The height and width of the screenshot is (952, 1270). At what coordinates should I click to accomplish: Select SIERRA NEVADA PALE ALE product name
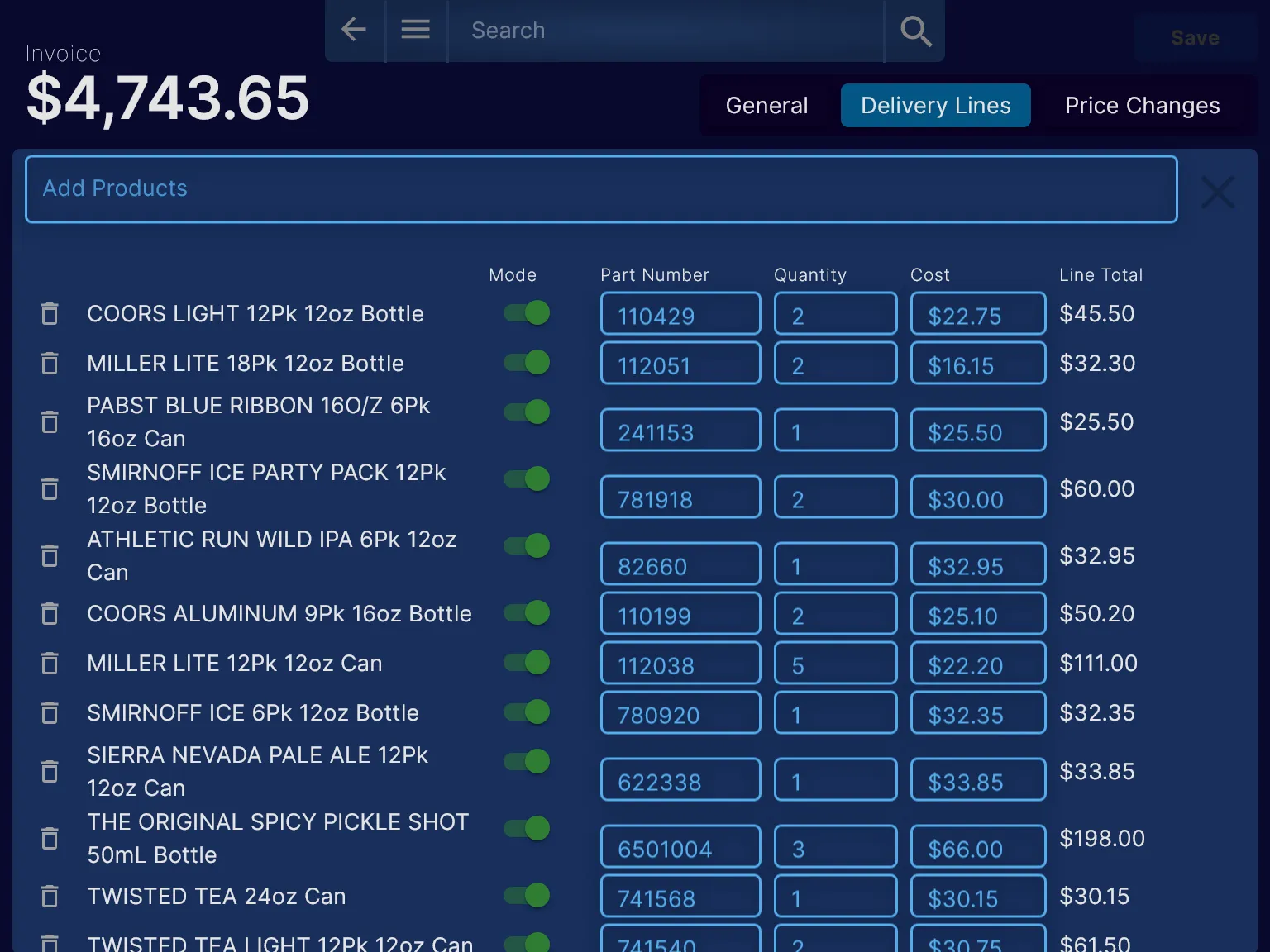pyautogui.click(x=258, y=771)
